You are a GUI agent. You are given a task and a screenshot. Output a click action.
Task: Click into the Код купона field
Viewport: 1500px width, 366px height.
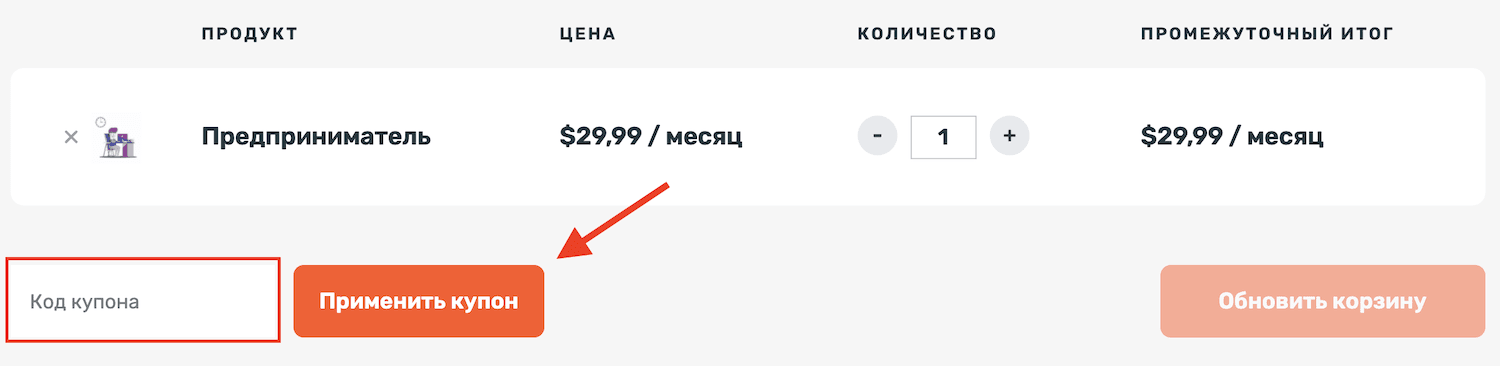[x=143, y=301]
